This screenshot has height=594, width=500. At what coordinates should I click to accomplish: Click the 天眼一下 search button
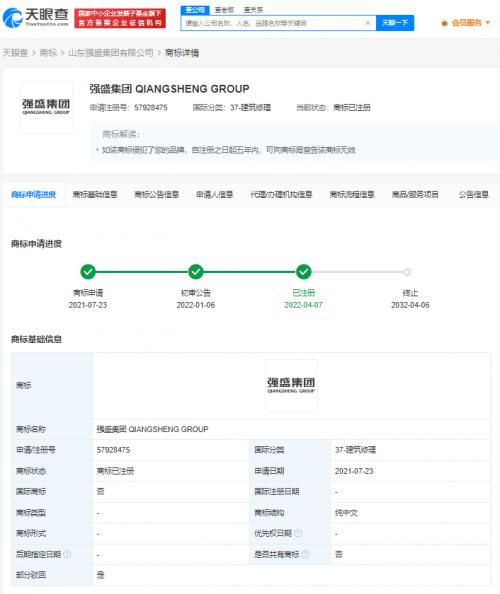[395, 23]
